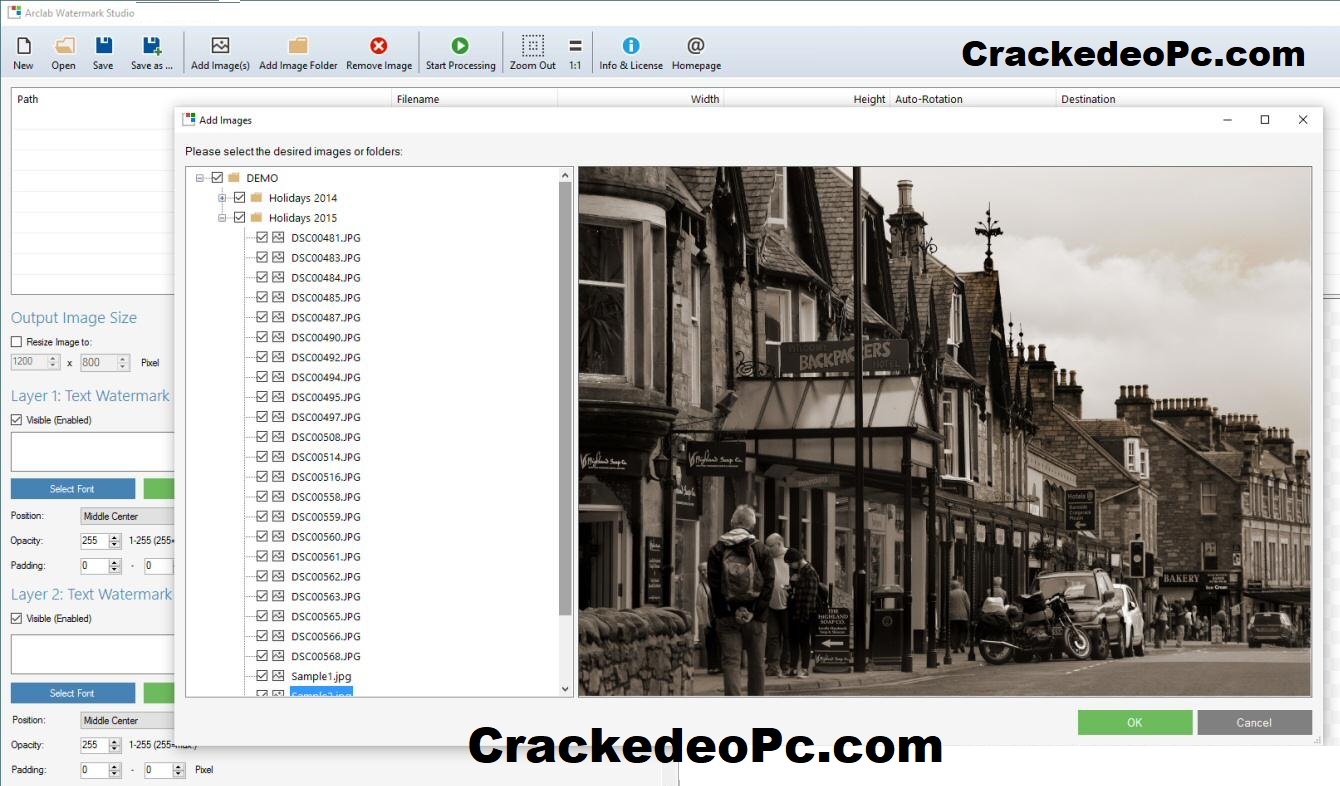The height and width of the screenshot is (786, 1340).
Task: Click the Save toolbar icon
Action: [x=103, y=46]
